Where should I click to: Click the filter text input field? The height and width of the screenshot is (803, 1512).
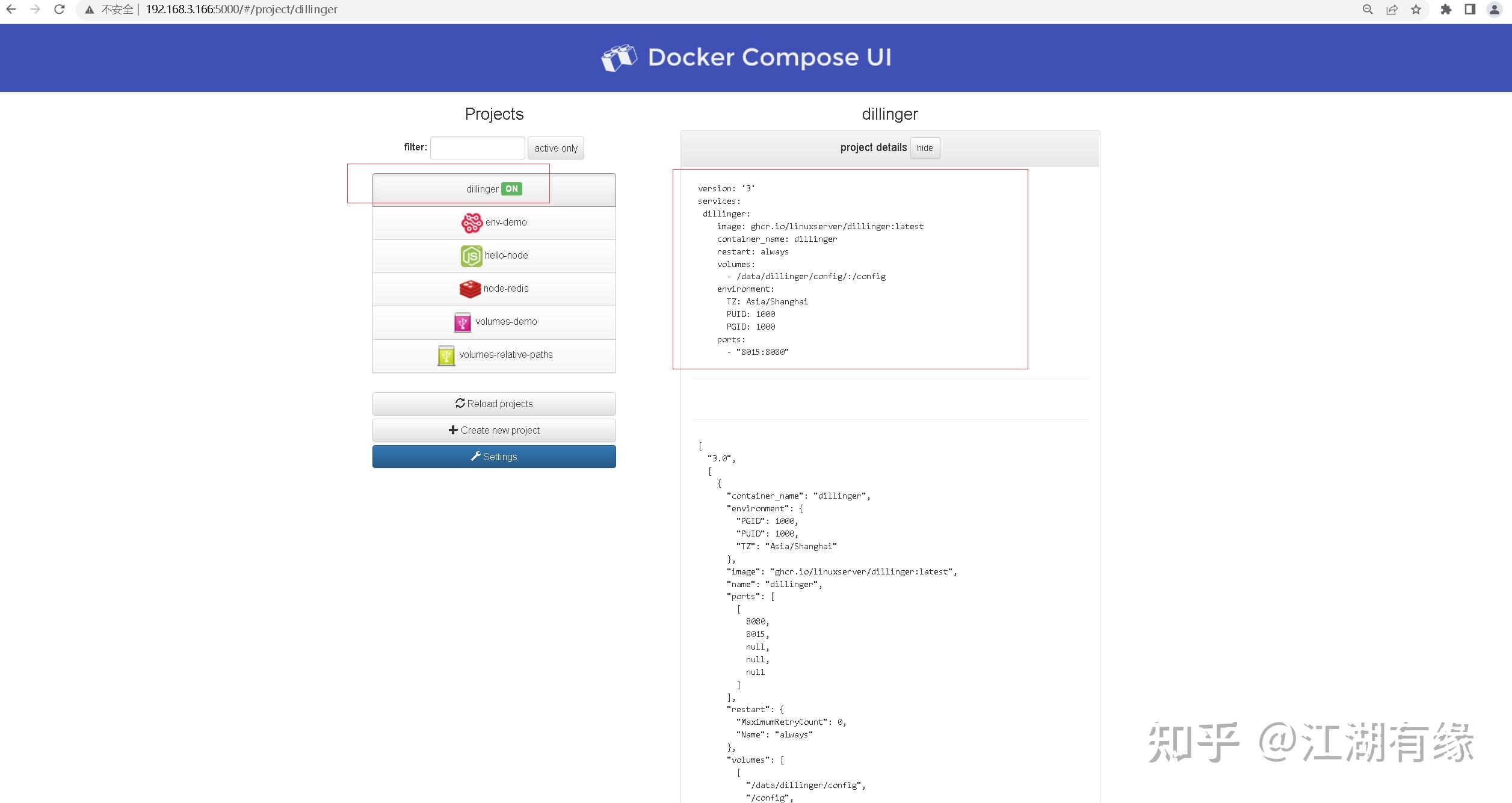tap(477, 147)
